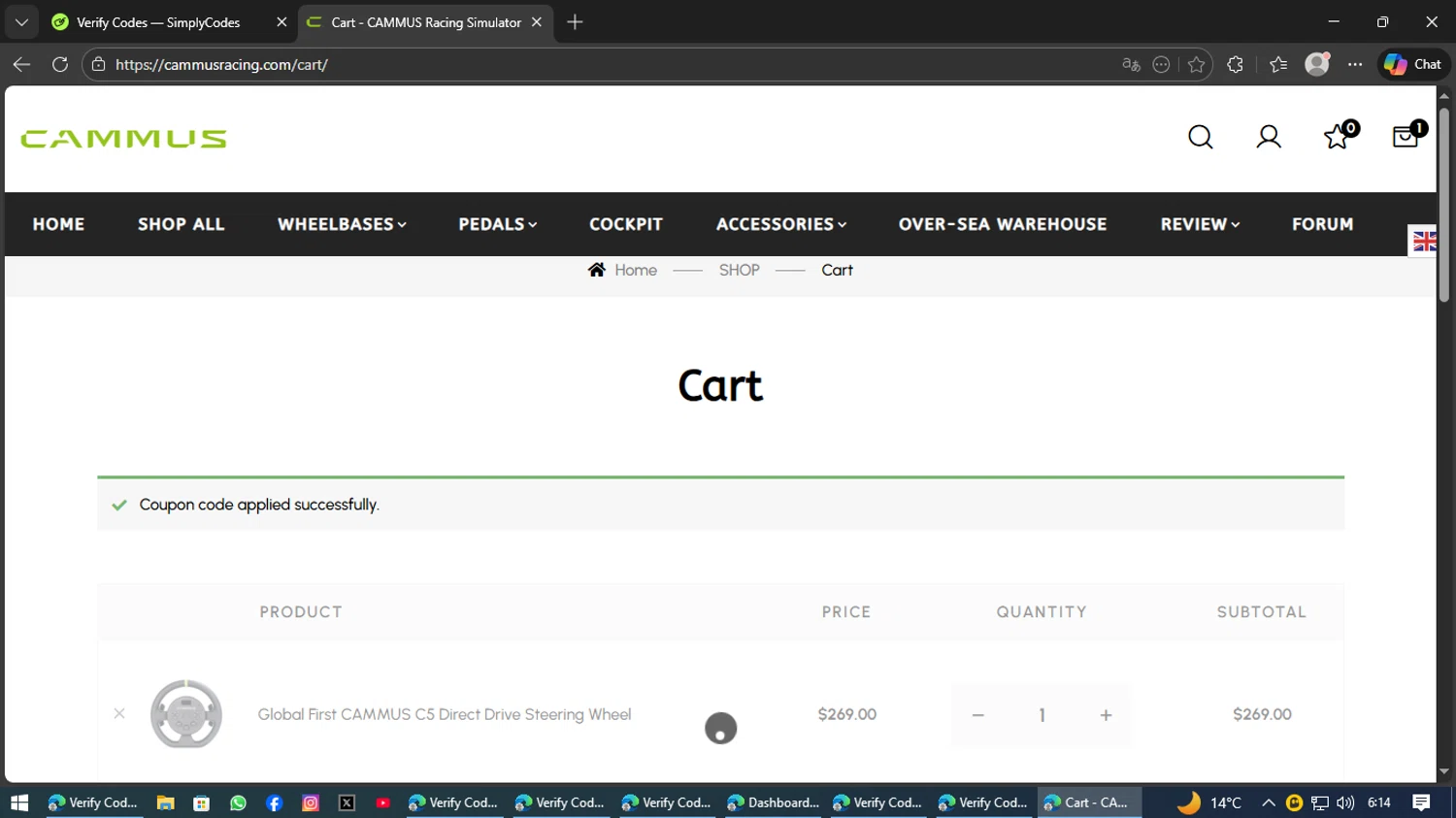Image resolution: width=1456 pixels, height=818 pixels.
Task: Open a new browser tab
Action: pyautogui.click(x=575, y=21)
